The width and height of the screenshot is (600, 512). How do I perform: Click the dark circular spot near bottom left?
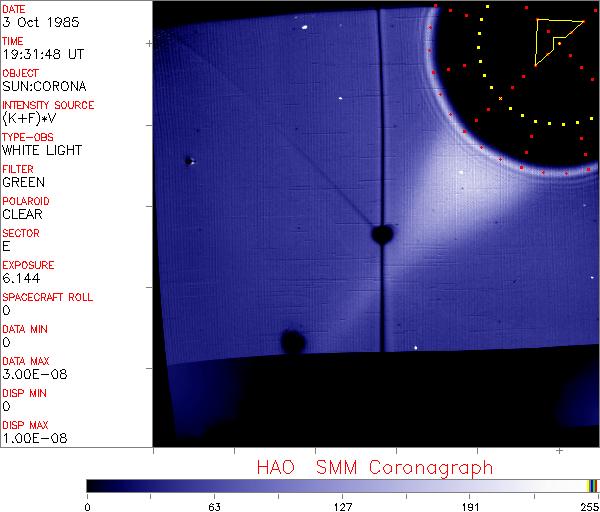tap(292, 342)
